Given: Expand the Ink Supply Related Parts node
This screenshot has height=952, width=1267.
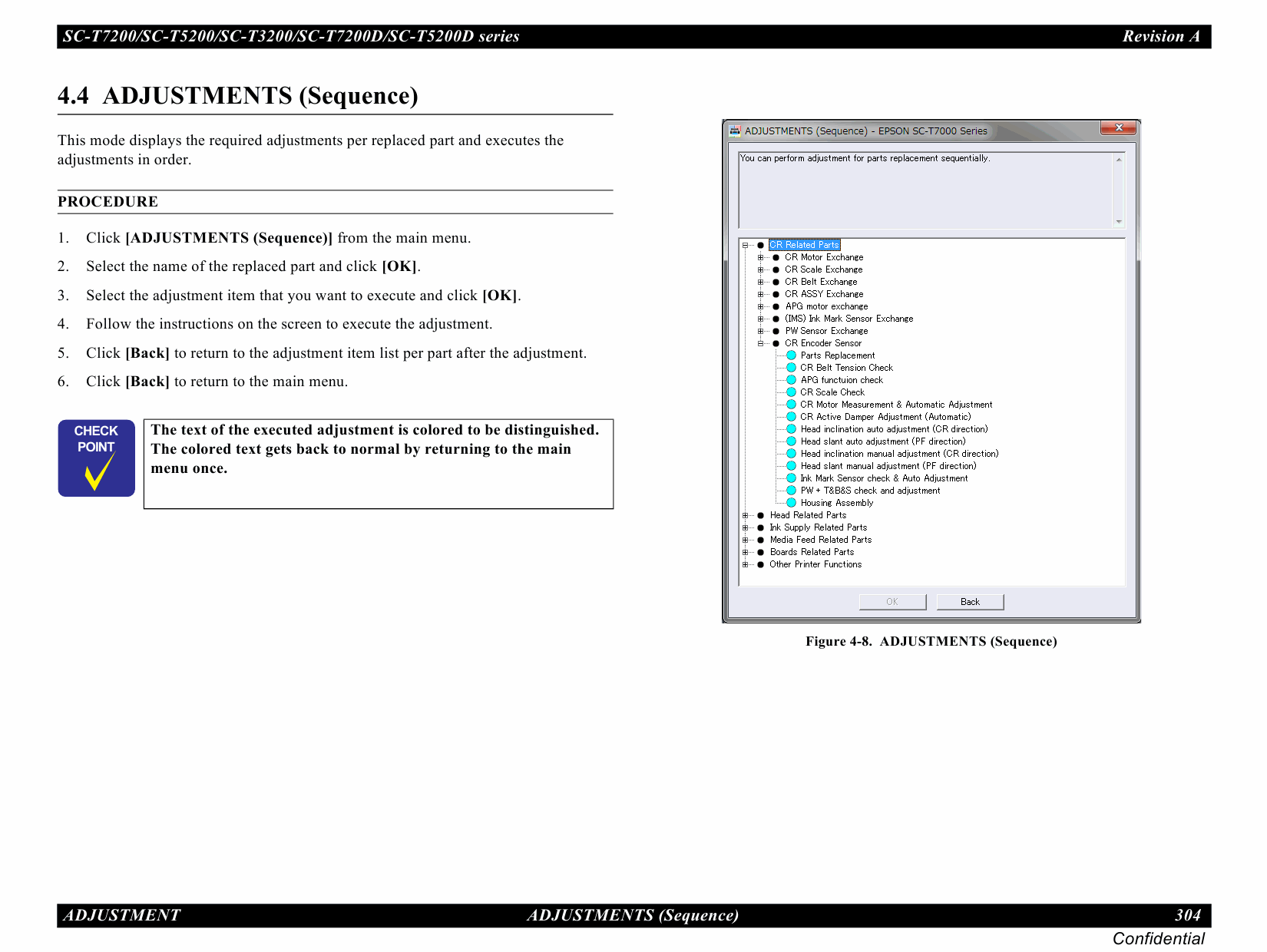Looking at the screenshot, I should [745, 528].
